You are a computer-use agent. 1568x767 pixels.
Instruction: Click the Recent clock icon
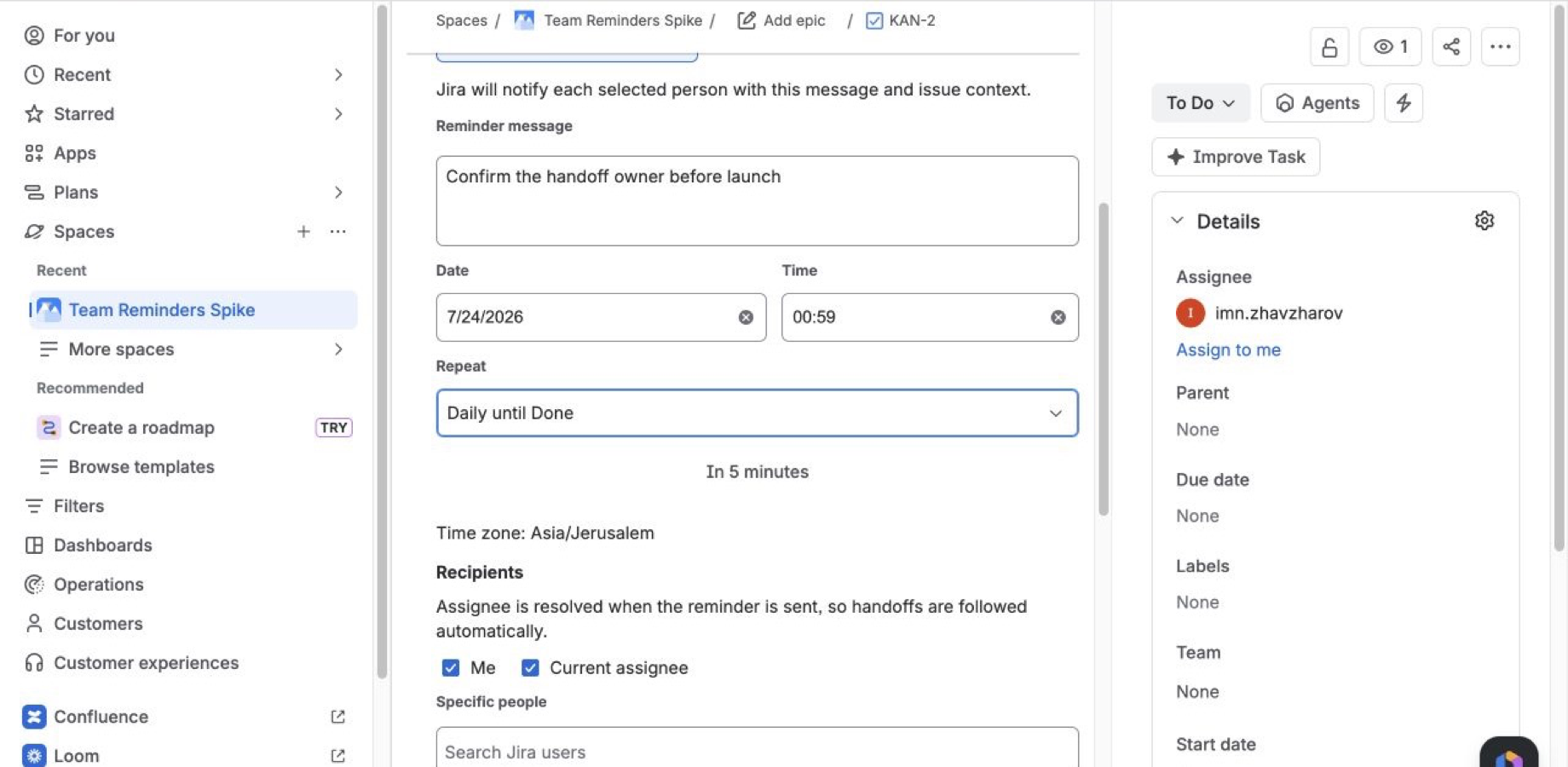point(34,74)
